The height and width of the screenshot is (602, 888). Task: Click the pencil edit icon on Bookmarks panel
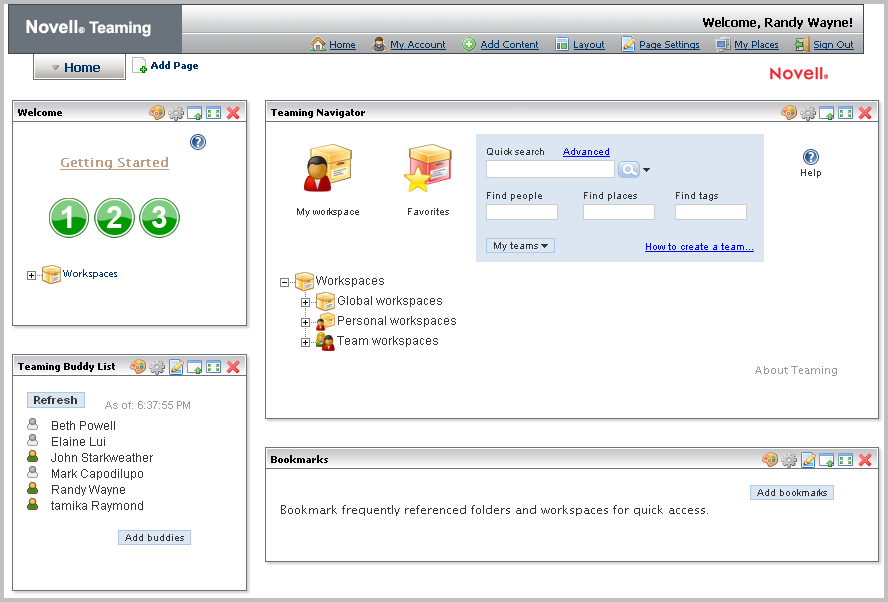(809, 460)
